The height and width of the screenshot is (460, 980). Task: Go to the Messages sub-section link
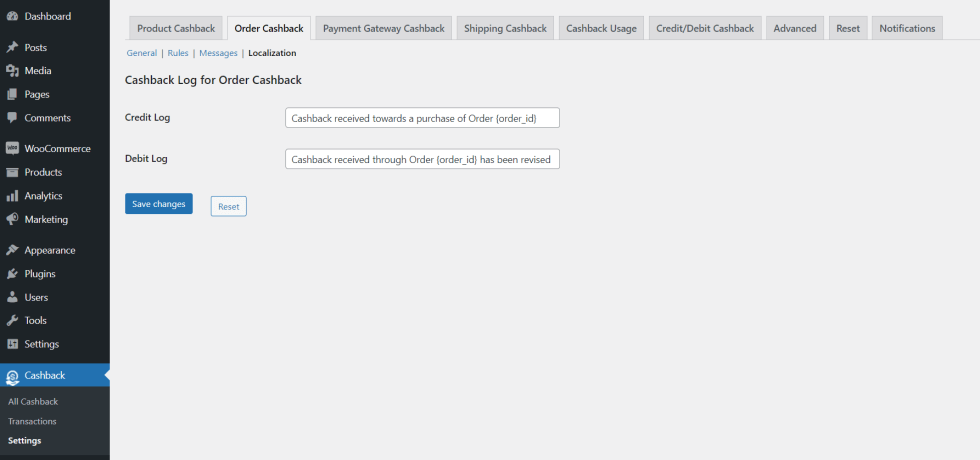click(217, 53)
